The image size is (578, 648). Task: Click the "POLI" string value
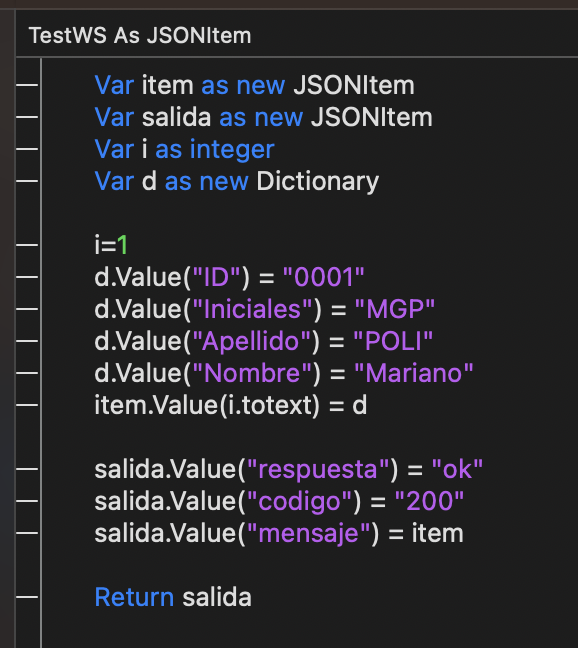[x=393, y=341]
